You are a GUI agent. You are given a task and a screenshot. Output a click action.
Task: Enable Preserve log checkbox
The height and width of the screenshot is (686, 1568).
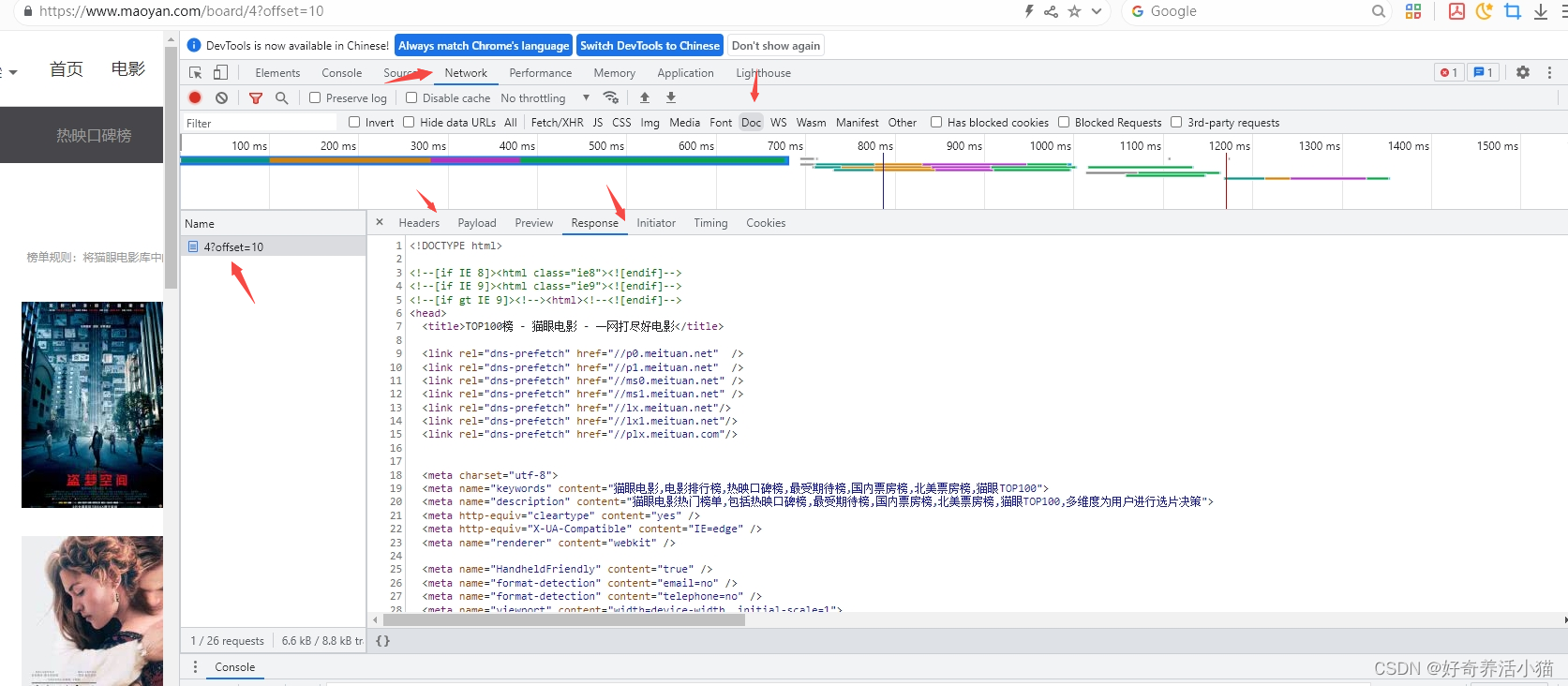[315, 97]
